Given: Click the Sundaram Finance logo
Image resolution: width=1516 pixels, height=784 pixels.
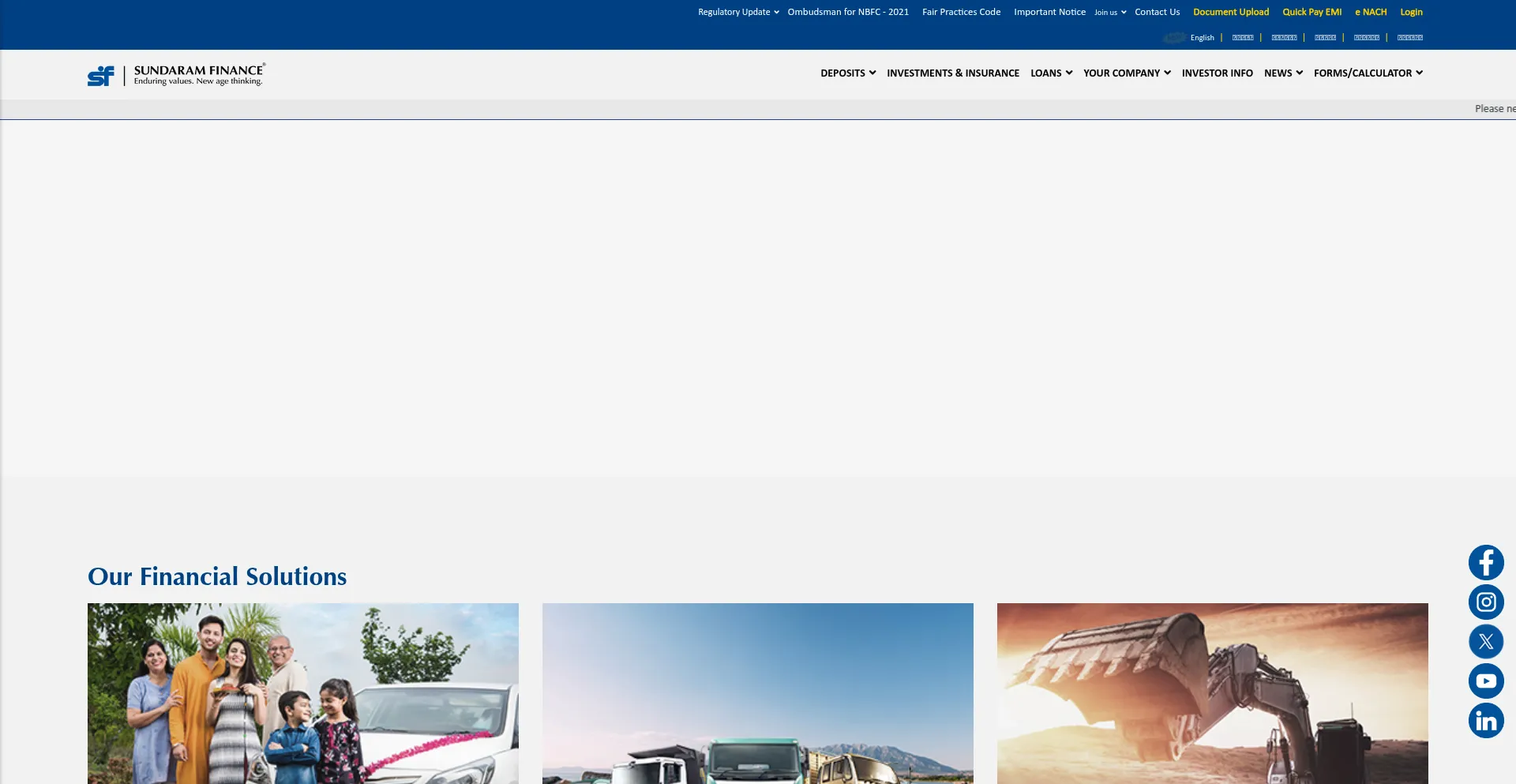Looking at the screenshot, I should click(x=175, y=74).
